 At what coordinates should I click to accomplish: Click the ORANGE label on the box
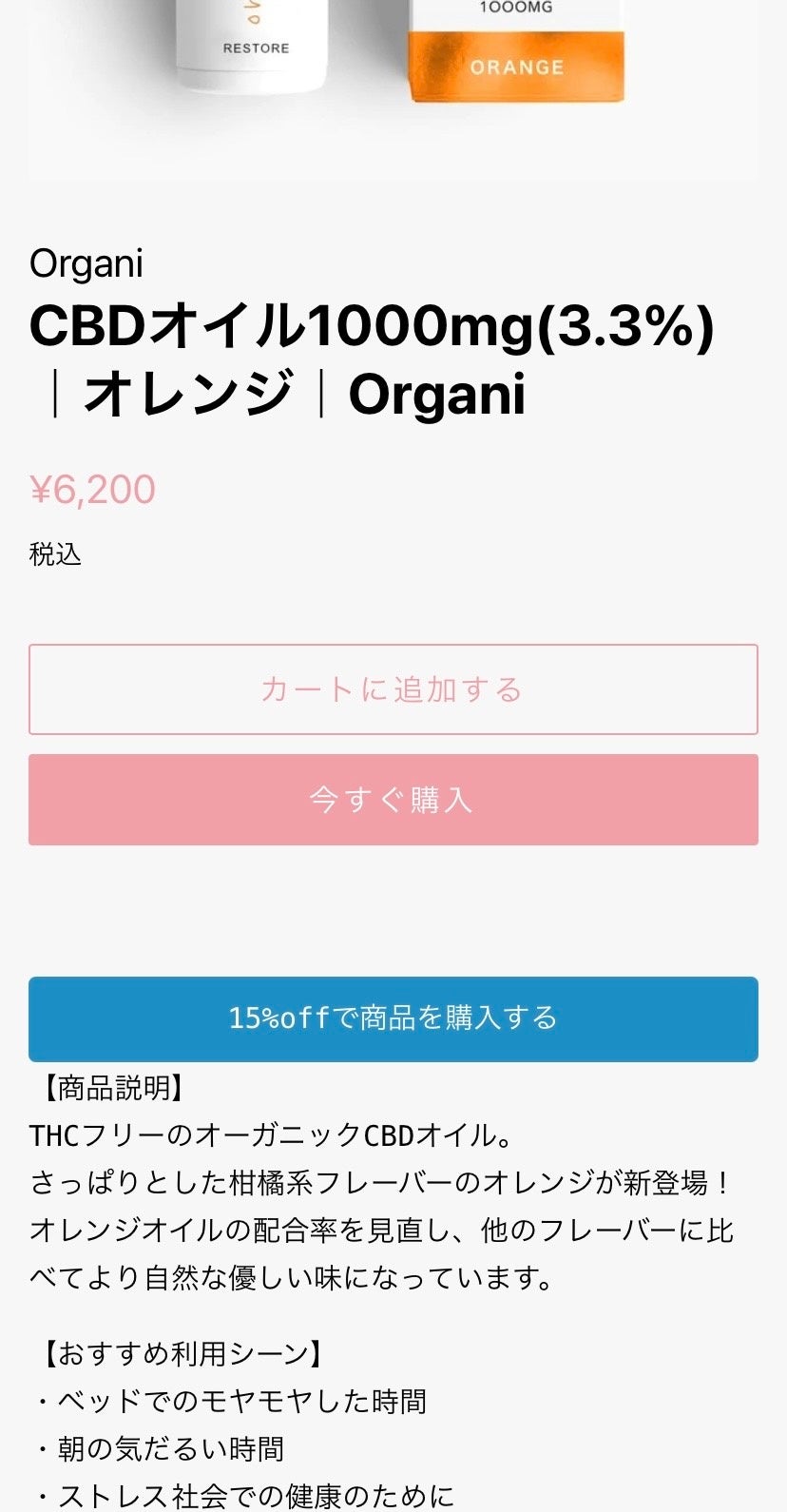[x=516, y=68]
